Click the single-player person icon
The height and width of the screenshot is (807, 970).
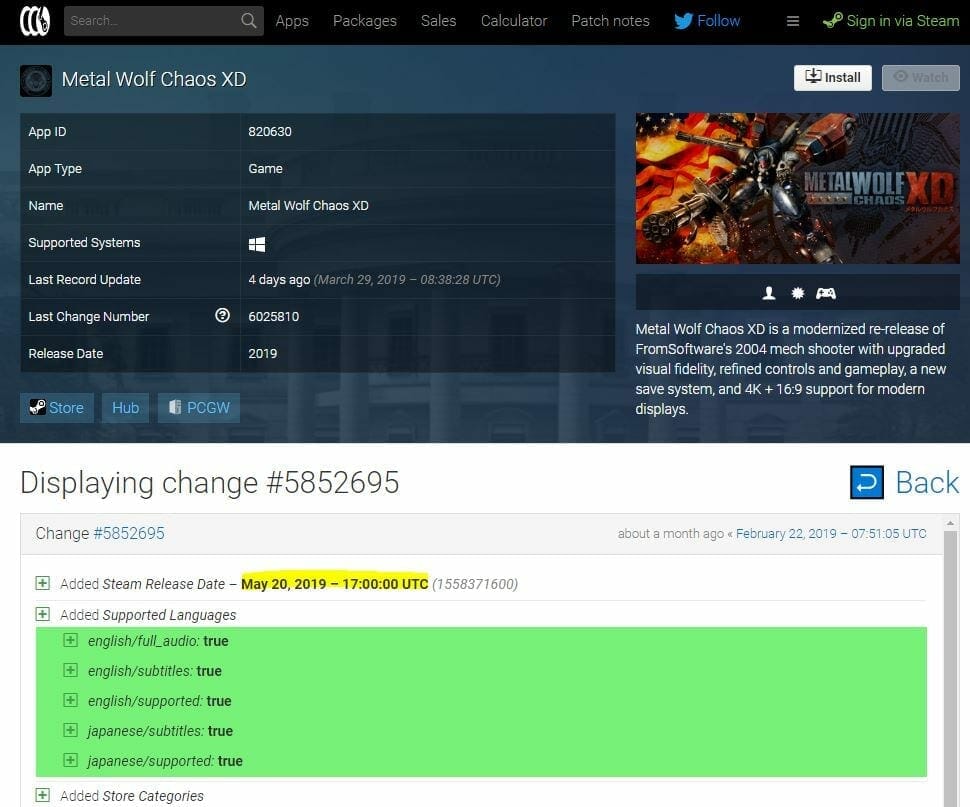tap(769, 293)
